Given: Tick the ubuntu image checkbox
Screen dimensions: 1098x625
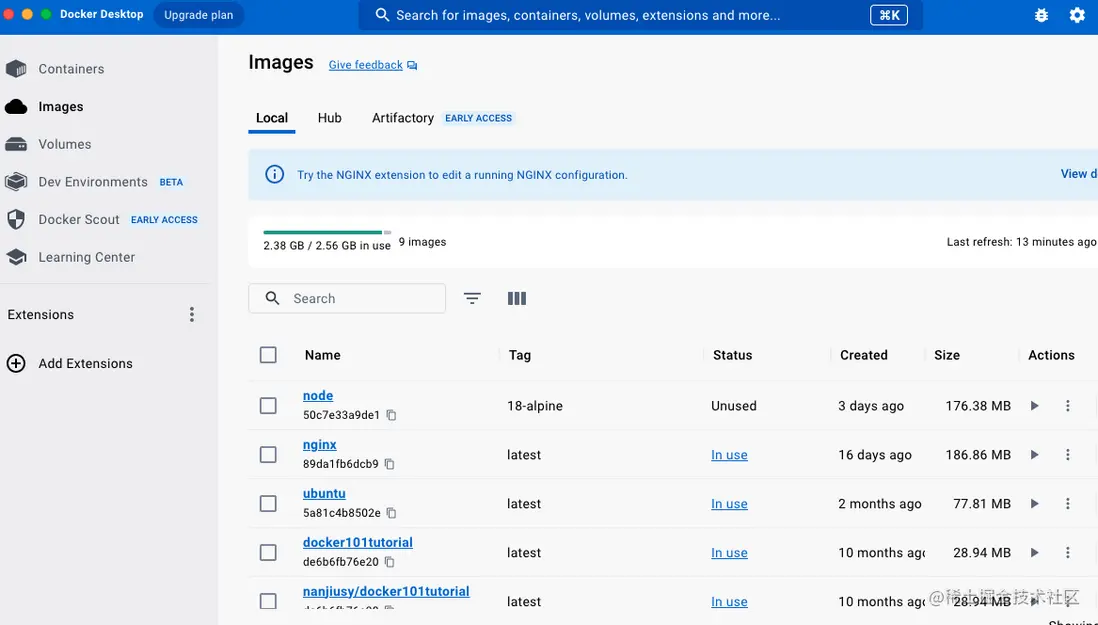Looking at the screenshot, I should (268, 504).
